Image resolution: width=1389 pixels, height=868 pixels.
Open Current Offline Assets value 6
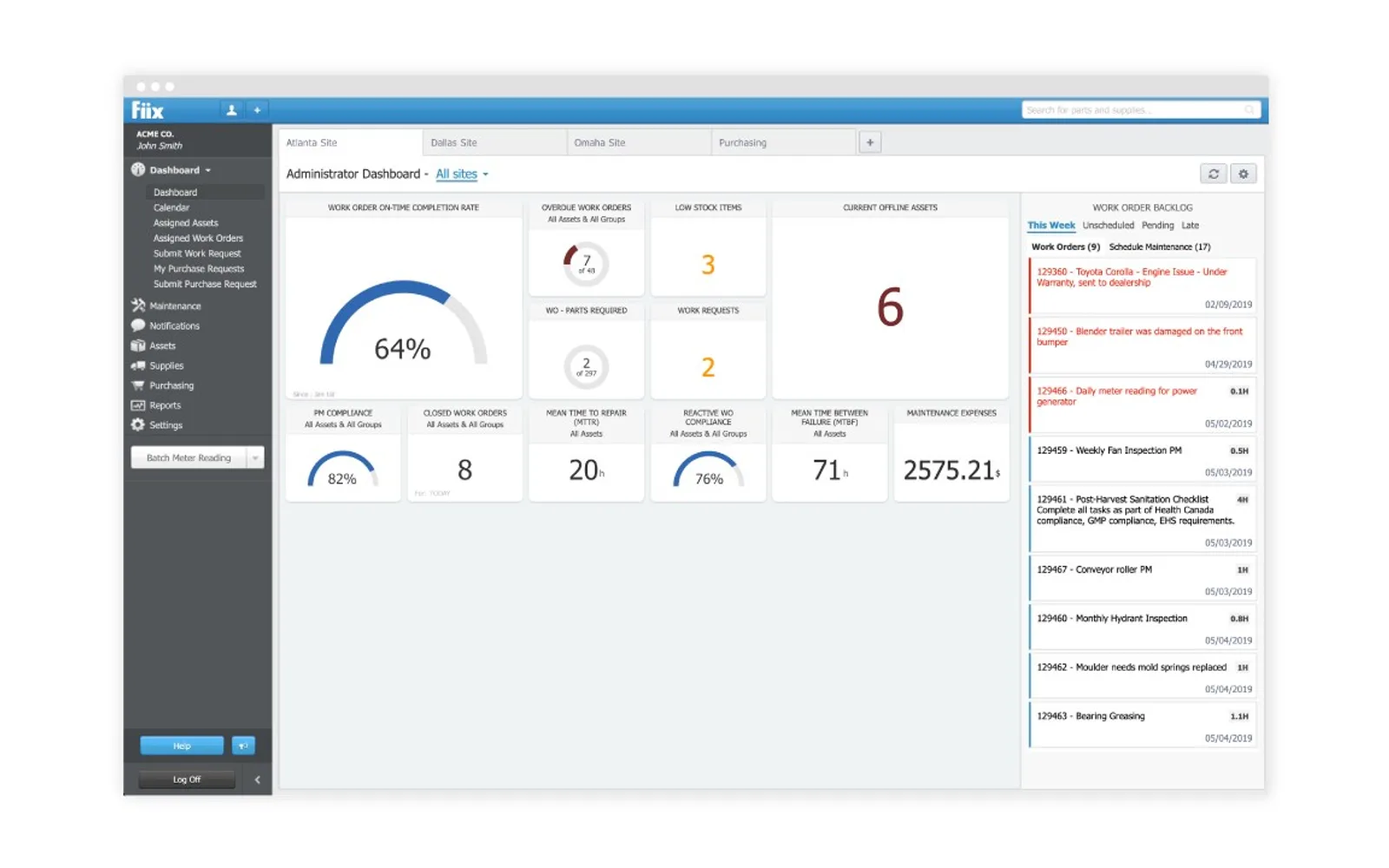(890, 307)
